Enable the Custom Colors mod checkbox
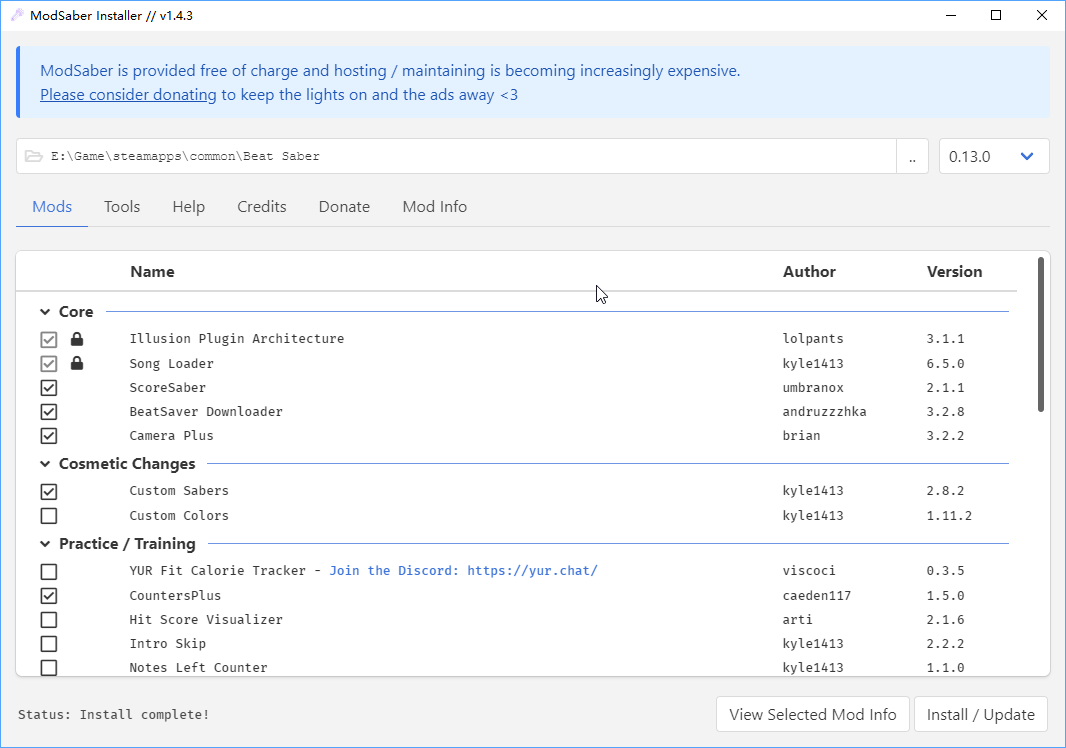The height and width of the screenshot is (748, 1066). [49, 516]
